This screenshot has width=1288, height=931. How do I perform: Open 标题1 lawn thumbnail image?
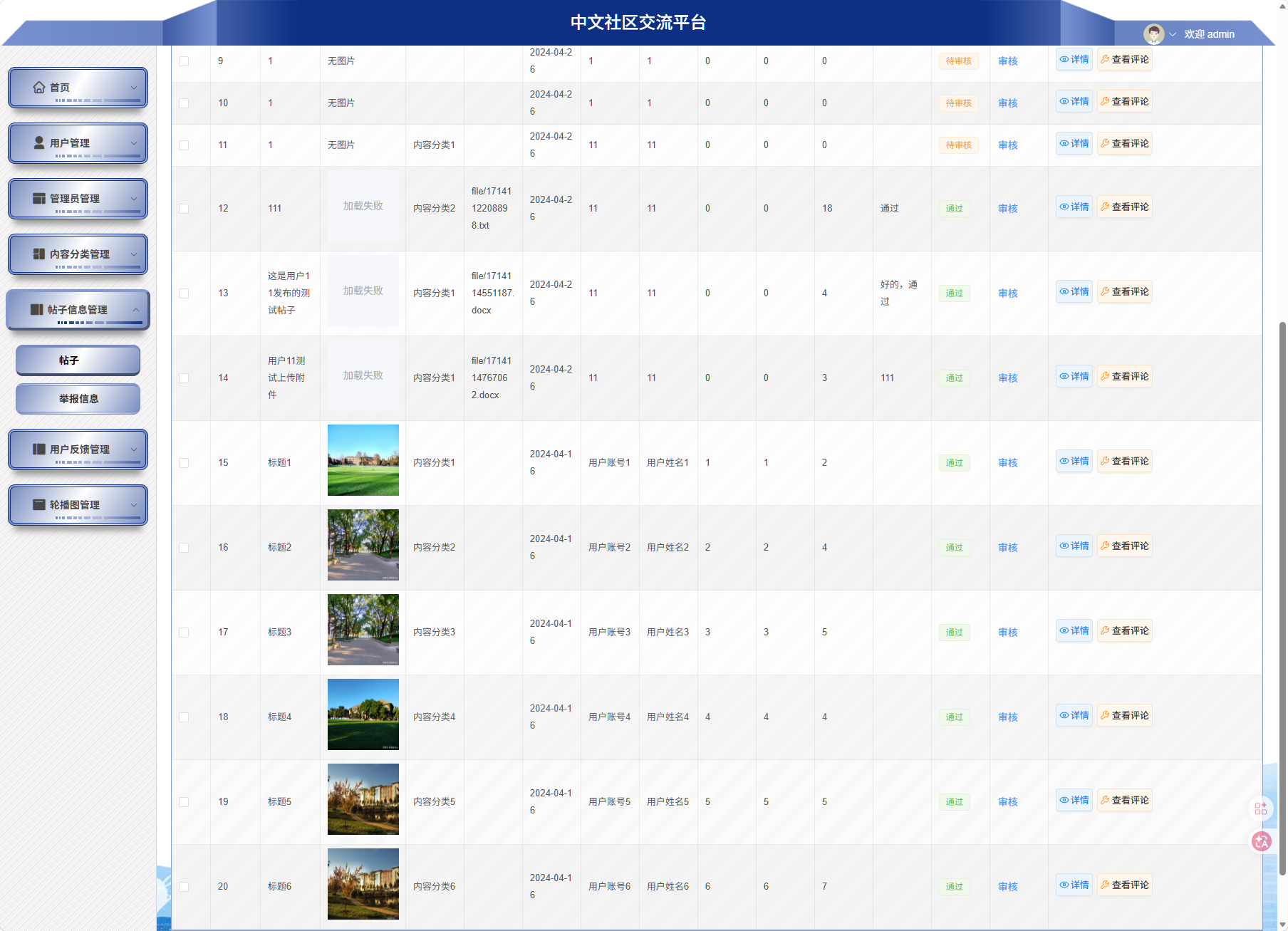coord(363,460)
